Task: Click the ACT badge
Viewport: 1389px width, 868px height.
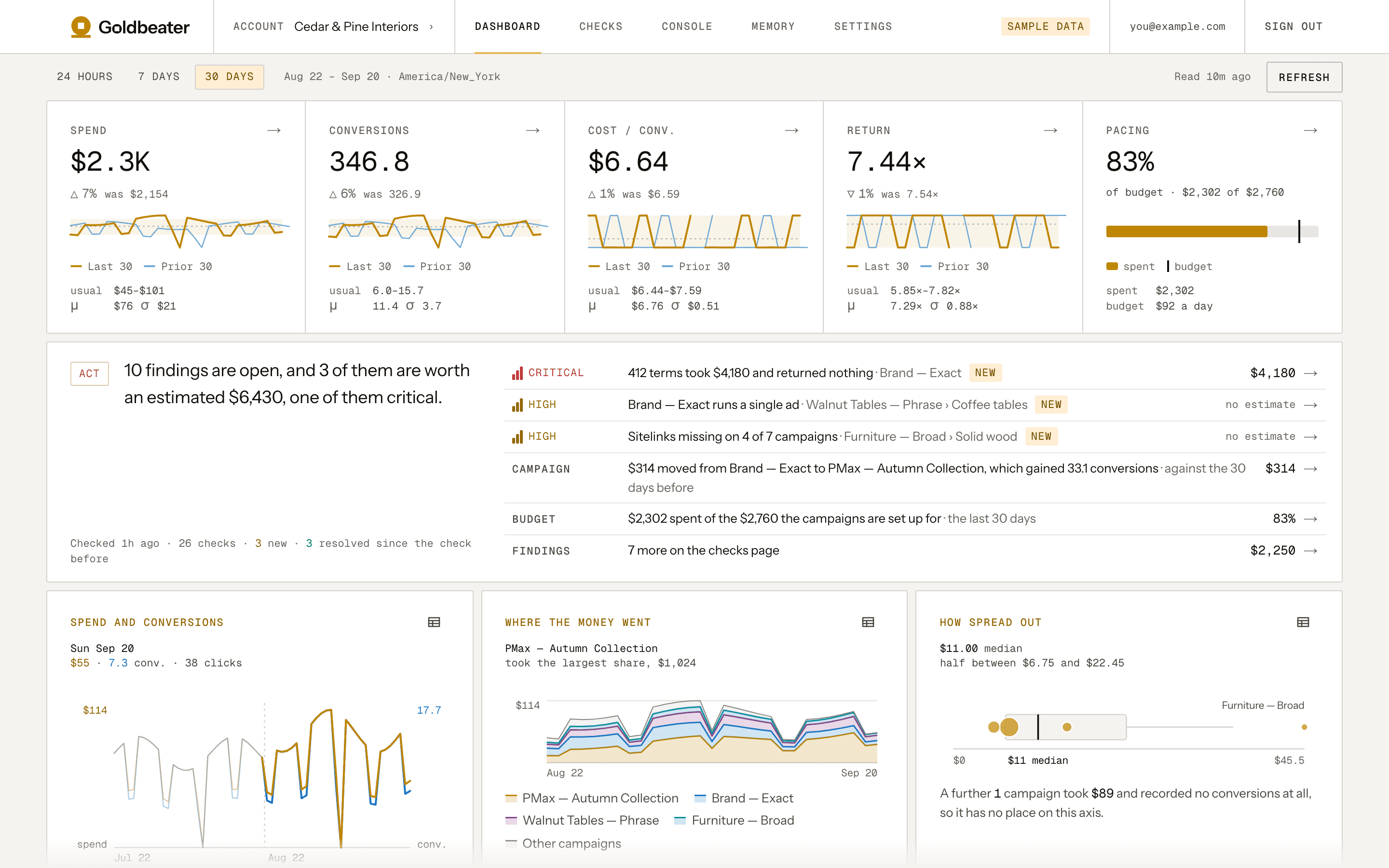Action: click(x=90, y=374)
